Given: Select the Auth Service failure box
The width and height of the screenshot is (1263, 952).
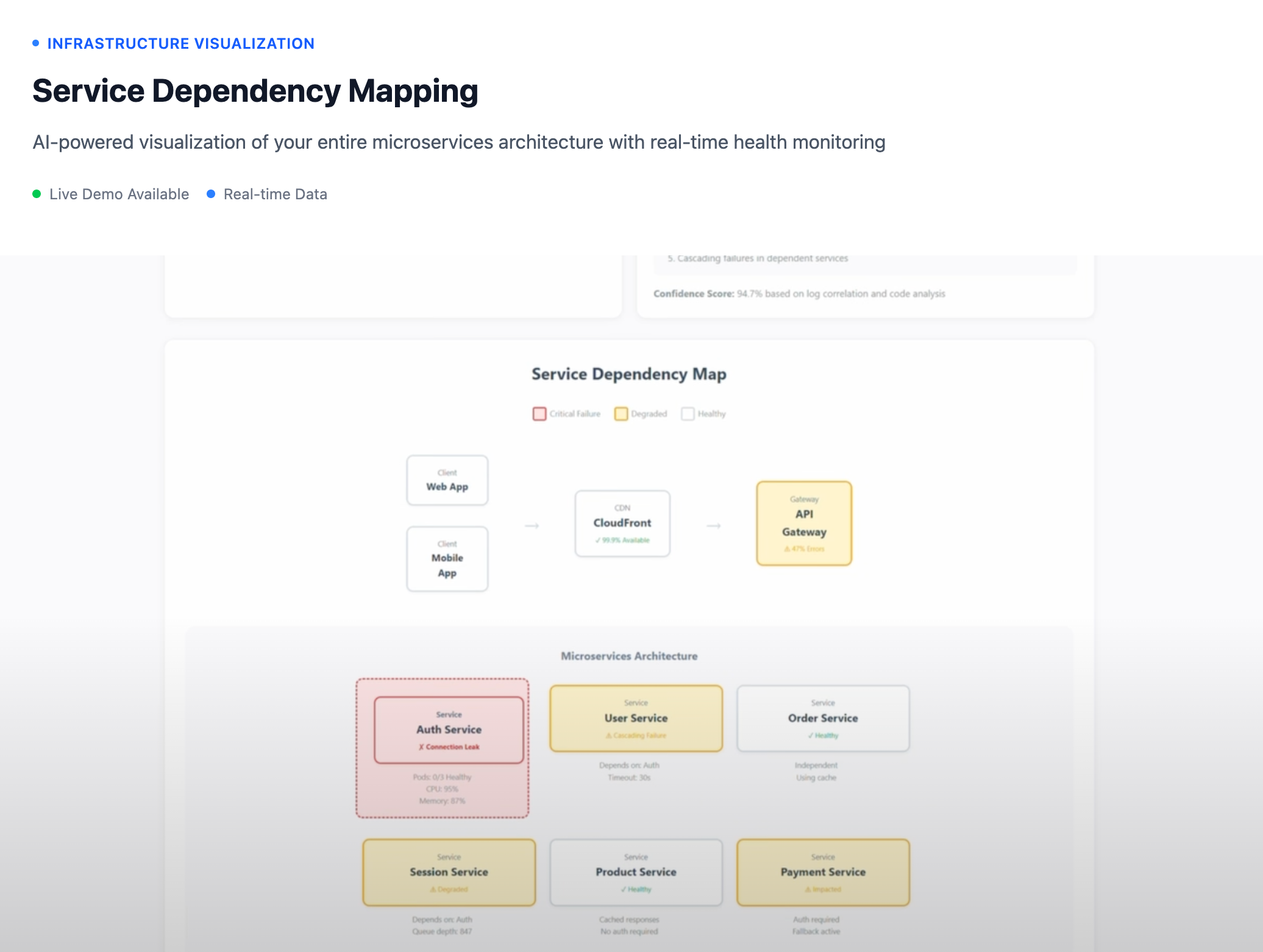Looking at the screenshot, I should click(x=449, y=730).
